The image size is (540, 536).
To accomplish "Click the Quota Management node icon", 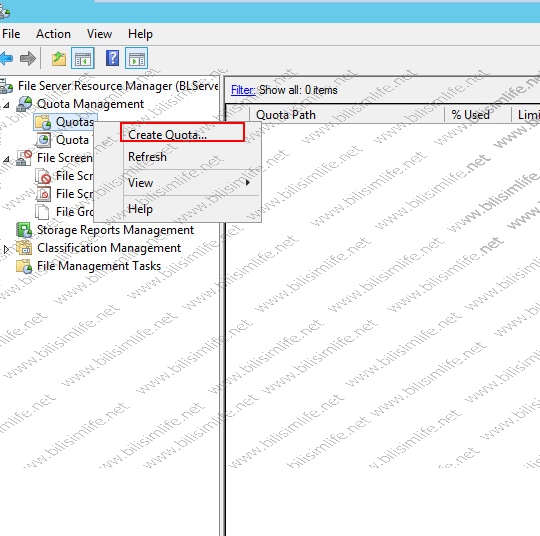I will point(24,104).
